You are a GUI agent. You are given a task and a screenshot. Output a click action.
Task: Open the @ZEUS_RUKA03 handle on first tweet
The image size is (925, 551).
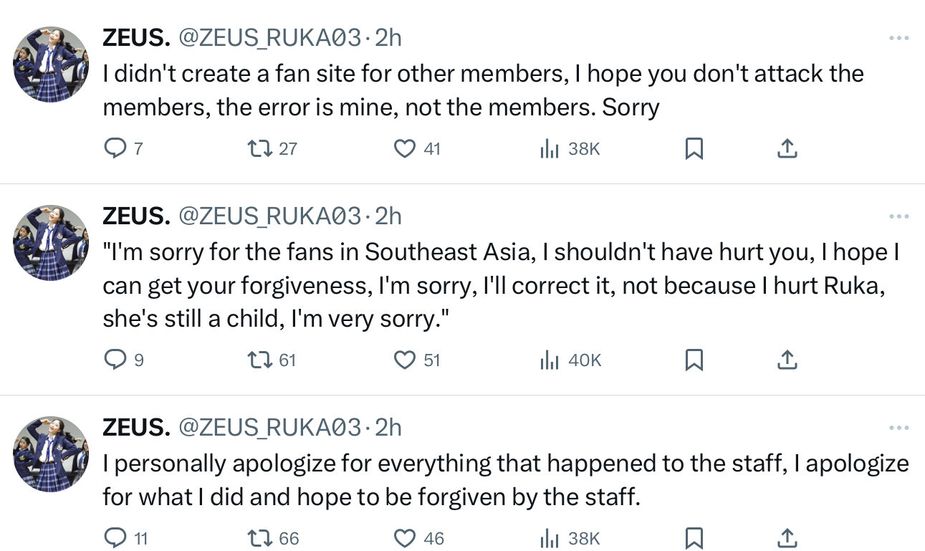(x=269, y=38)
